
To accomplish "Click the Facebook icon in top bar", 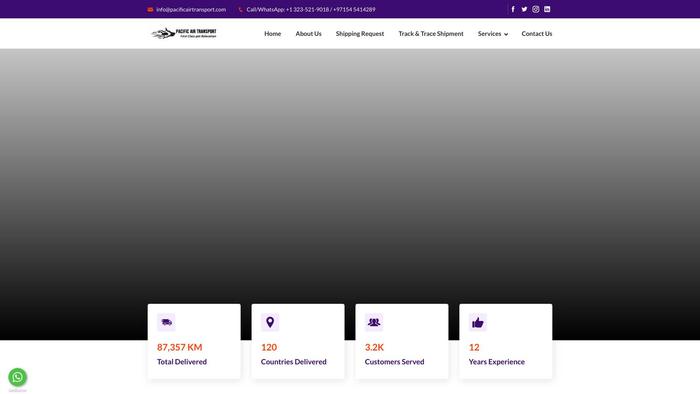I will (x=512, y=9).
